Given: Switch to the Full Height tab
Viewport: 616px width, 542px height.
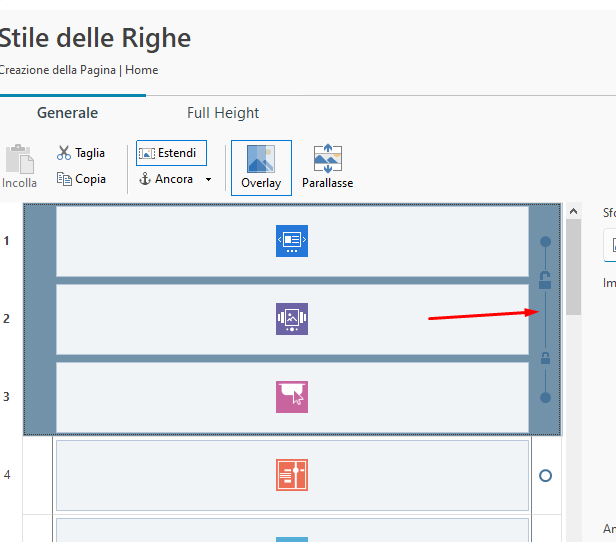Looking at the screenshot, I should click(223, 113).
